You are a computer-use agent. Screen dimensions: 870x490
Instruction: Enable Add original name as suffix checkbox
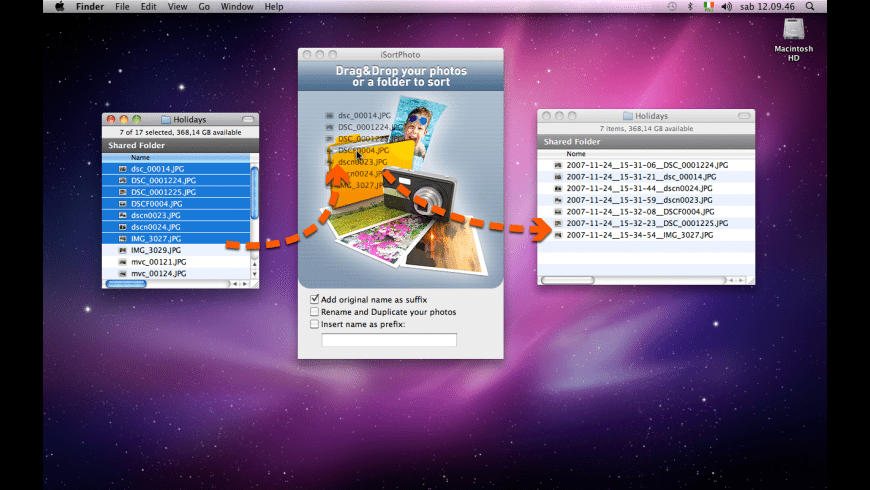point(315,299)
